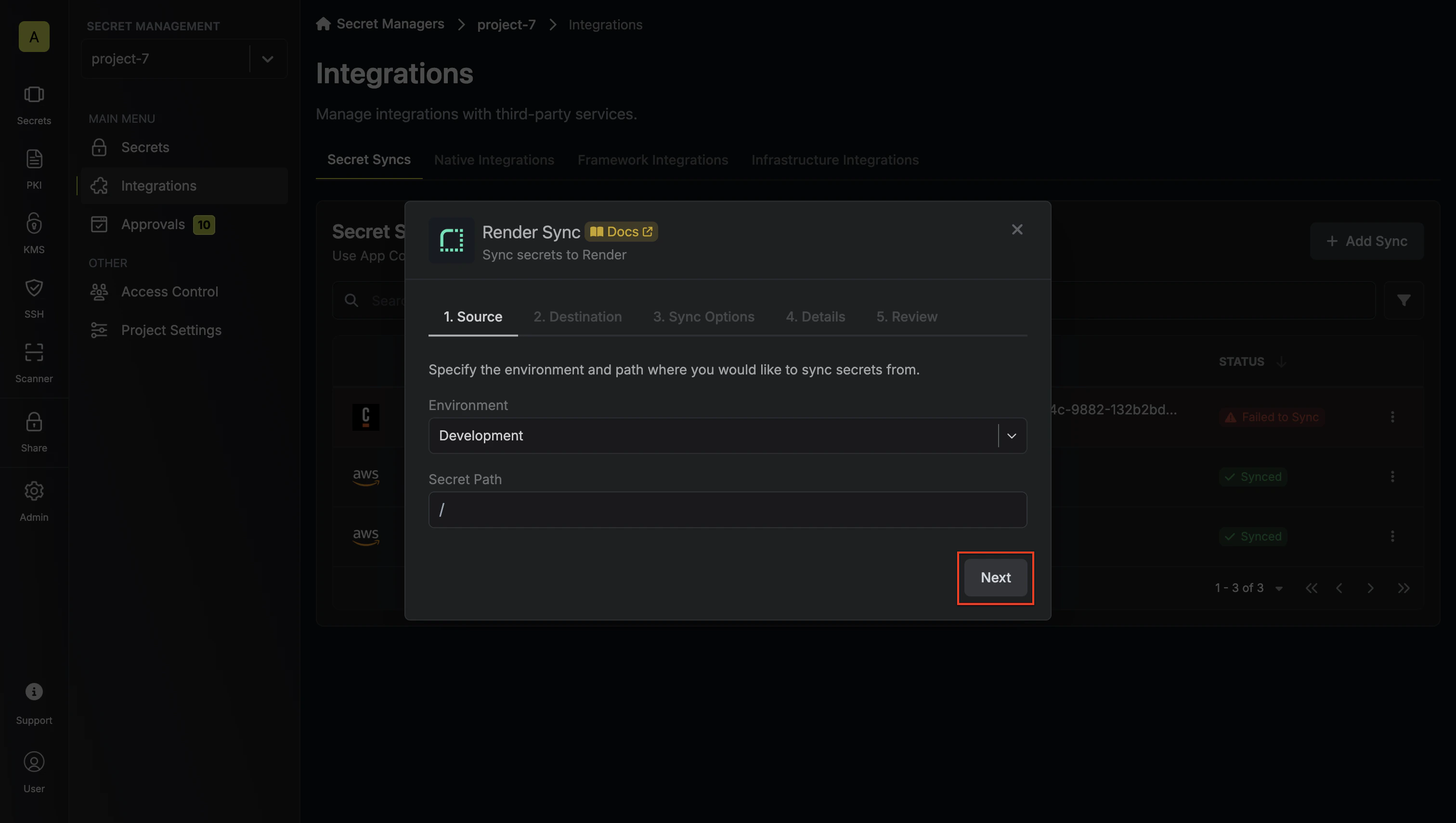Go to previous page of results
Viewport: 1456px width, 823px height.
pos(1339,589)
